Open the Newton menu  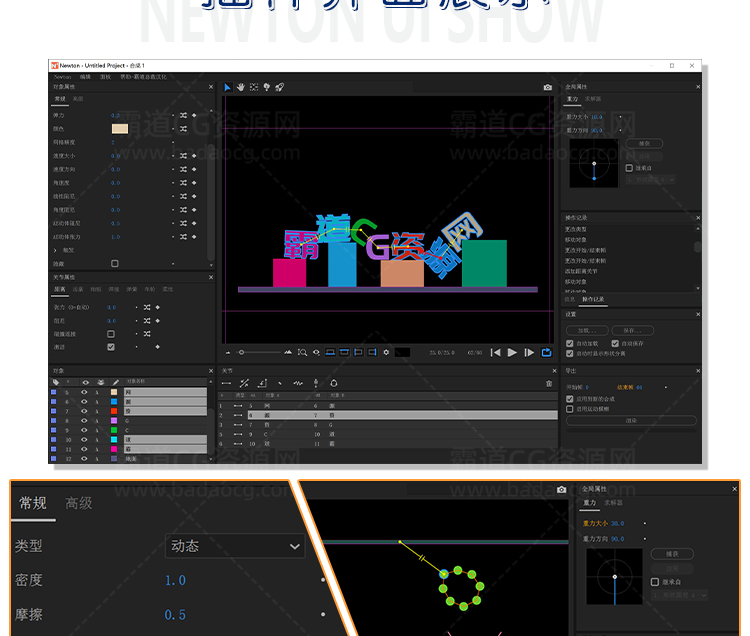click(x=62, y=77)
